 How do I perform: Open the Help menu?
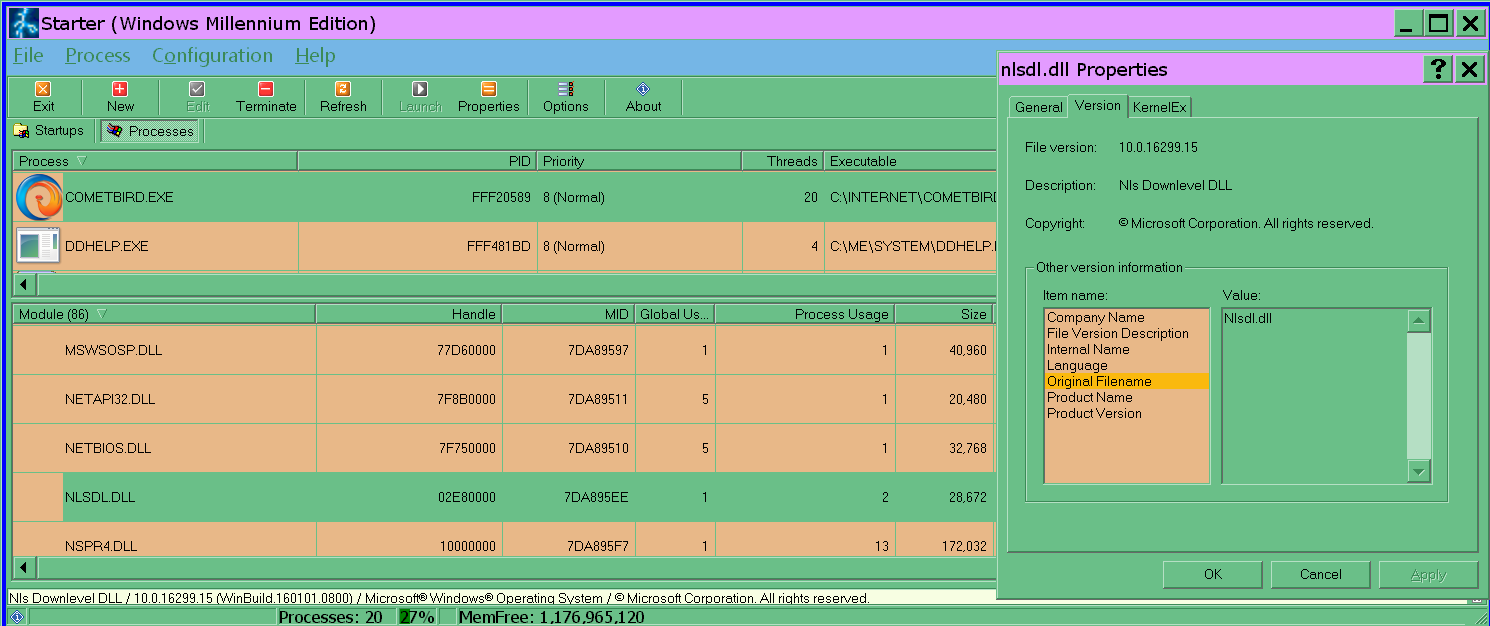point(315,56)
